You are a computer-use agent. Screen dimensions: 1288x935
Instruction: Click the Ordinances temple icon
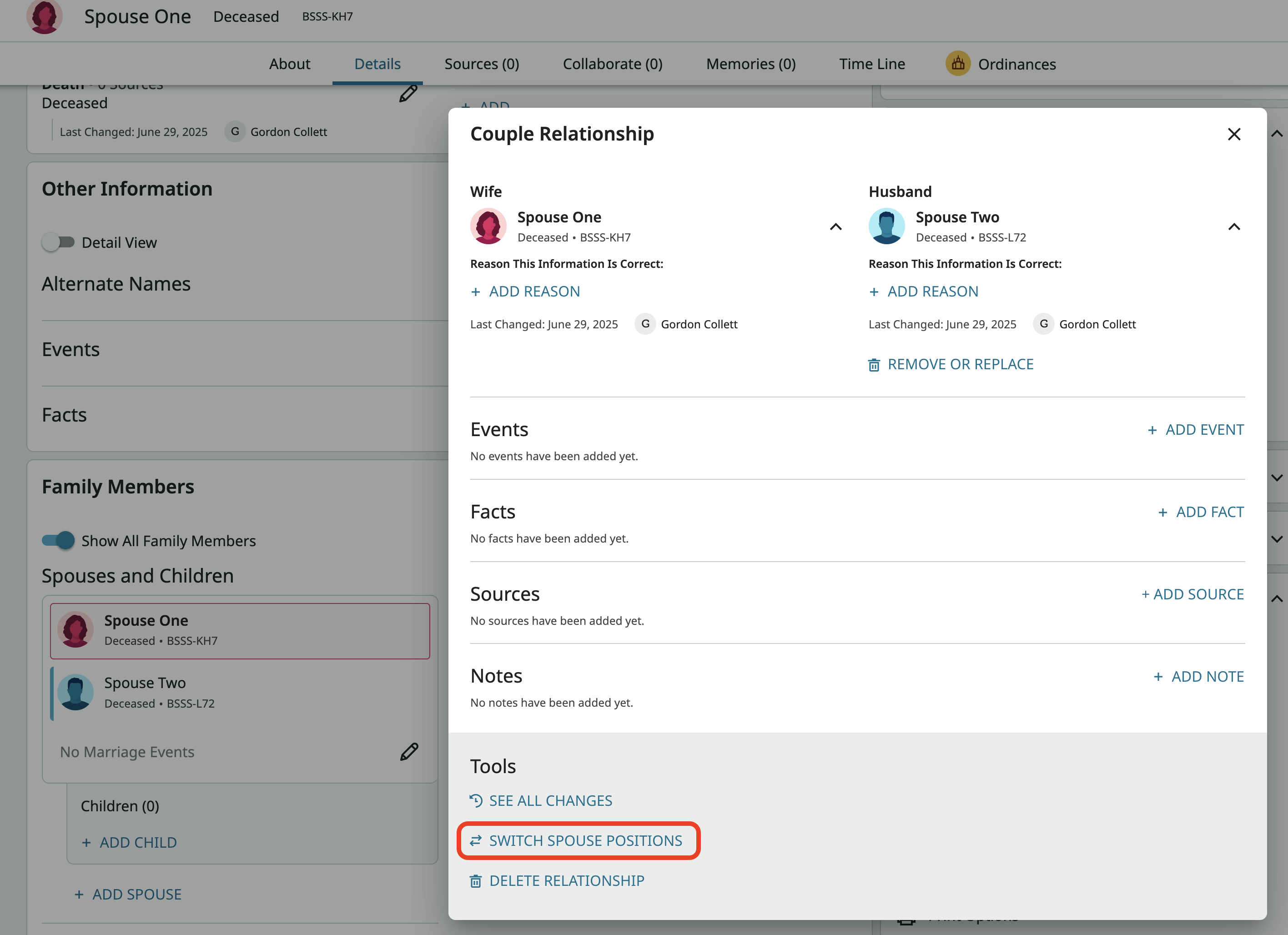tap(957, 64)
